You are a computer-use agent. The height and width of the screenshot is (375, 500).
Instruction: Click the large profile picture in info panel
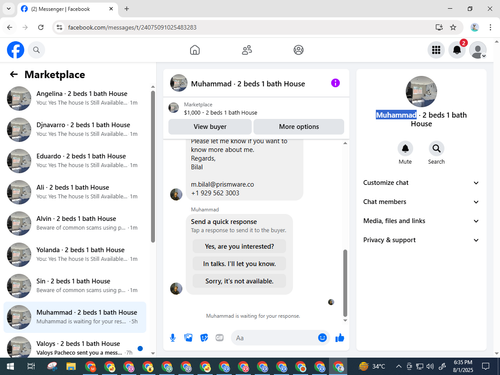click(x=421, y=92)
